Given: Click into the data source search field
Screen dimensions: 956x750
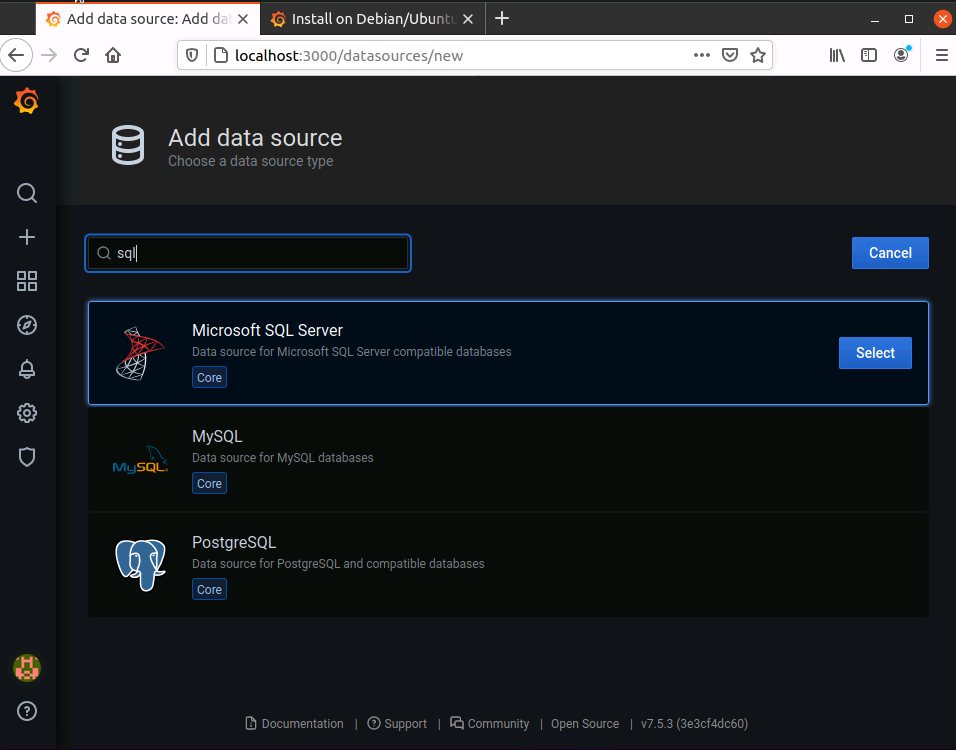Looking at the screenshot, I should tap(248, 253).
